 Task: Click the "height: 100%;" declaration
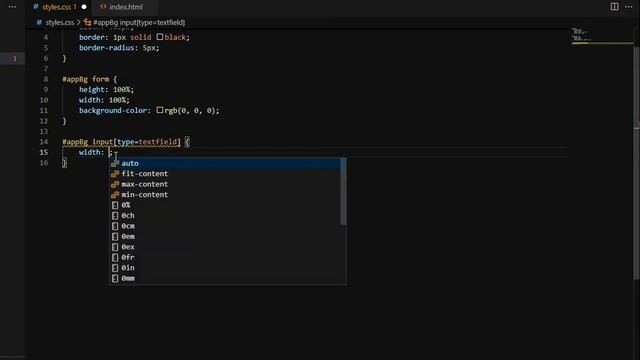click(x=106, y=89)
